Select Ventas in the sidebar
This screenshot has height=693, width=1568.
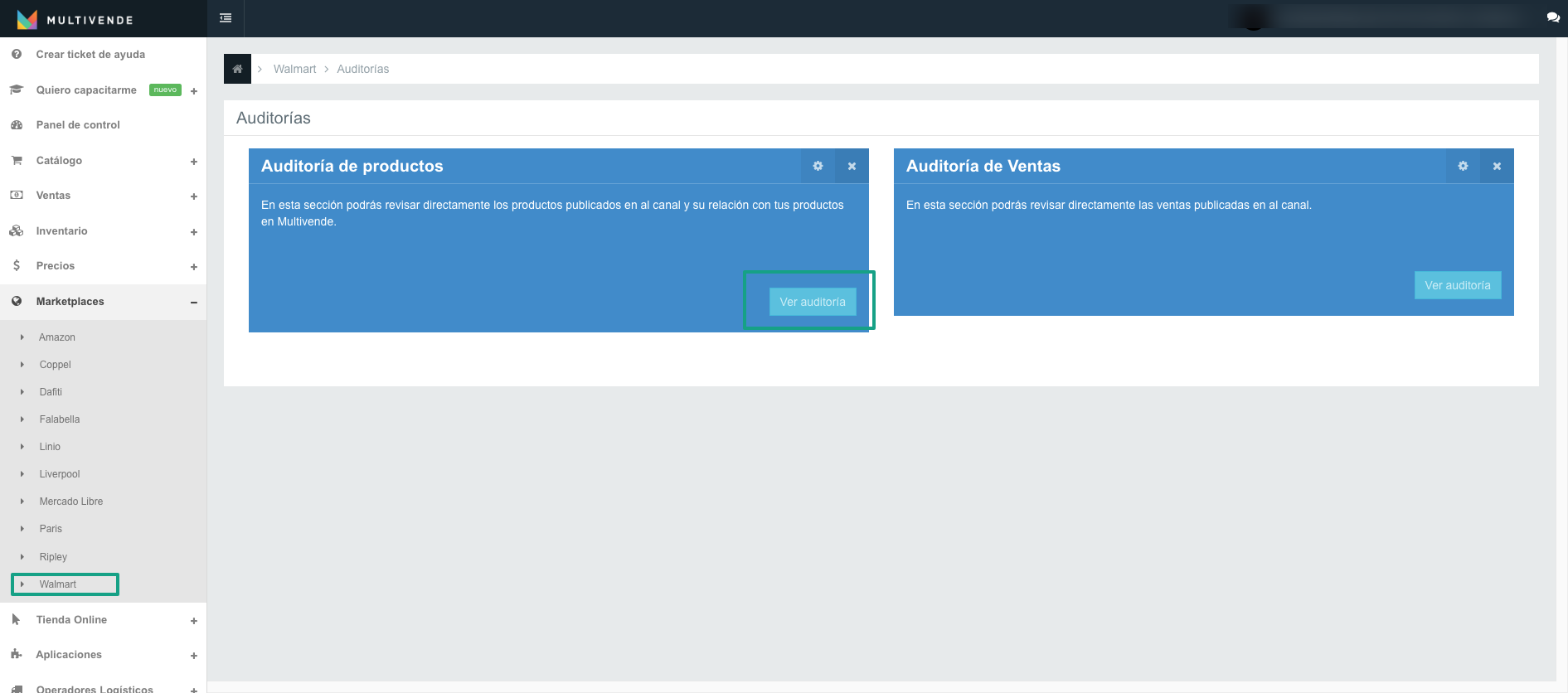click(x=53, y=195)
